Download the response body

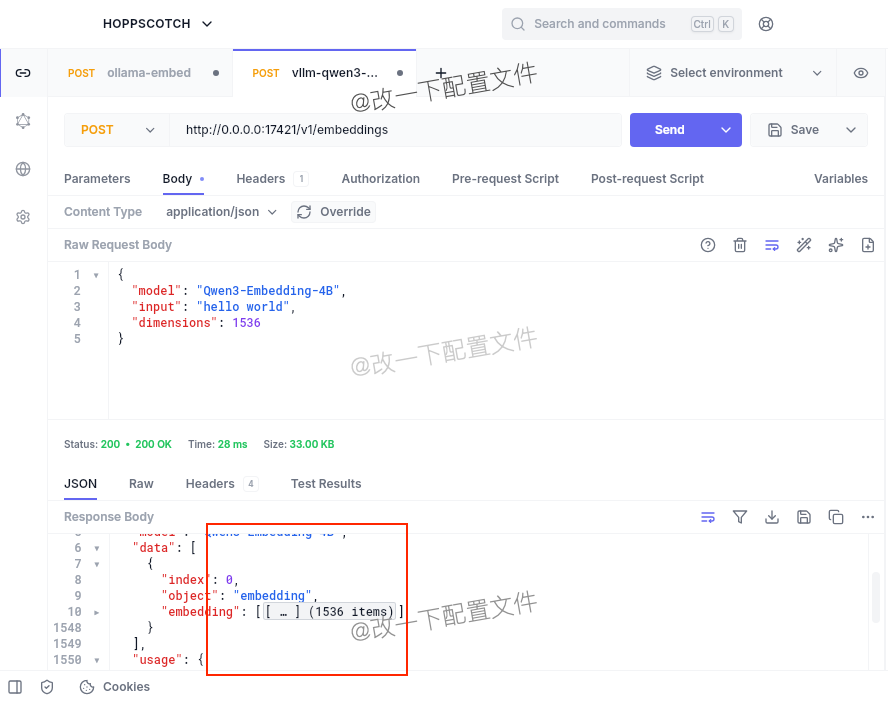772,517
